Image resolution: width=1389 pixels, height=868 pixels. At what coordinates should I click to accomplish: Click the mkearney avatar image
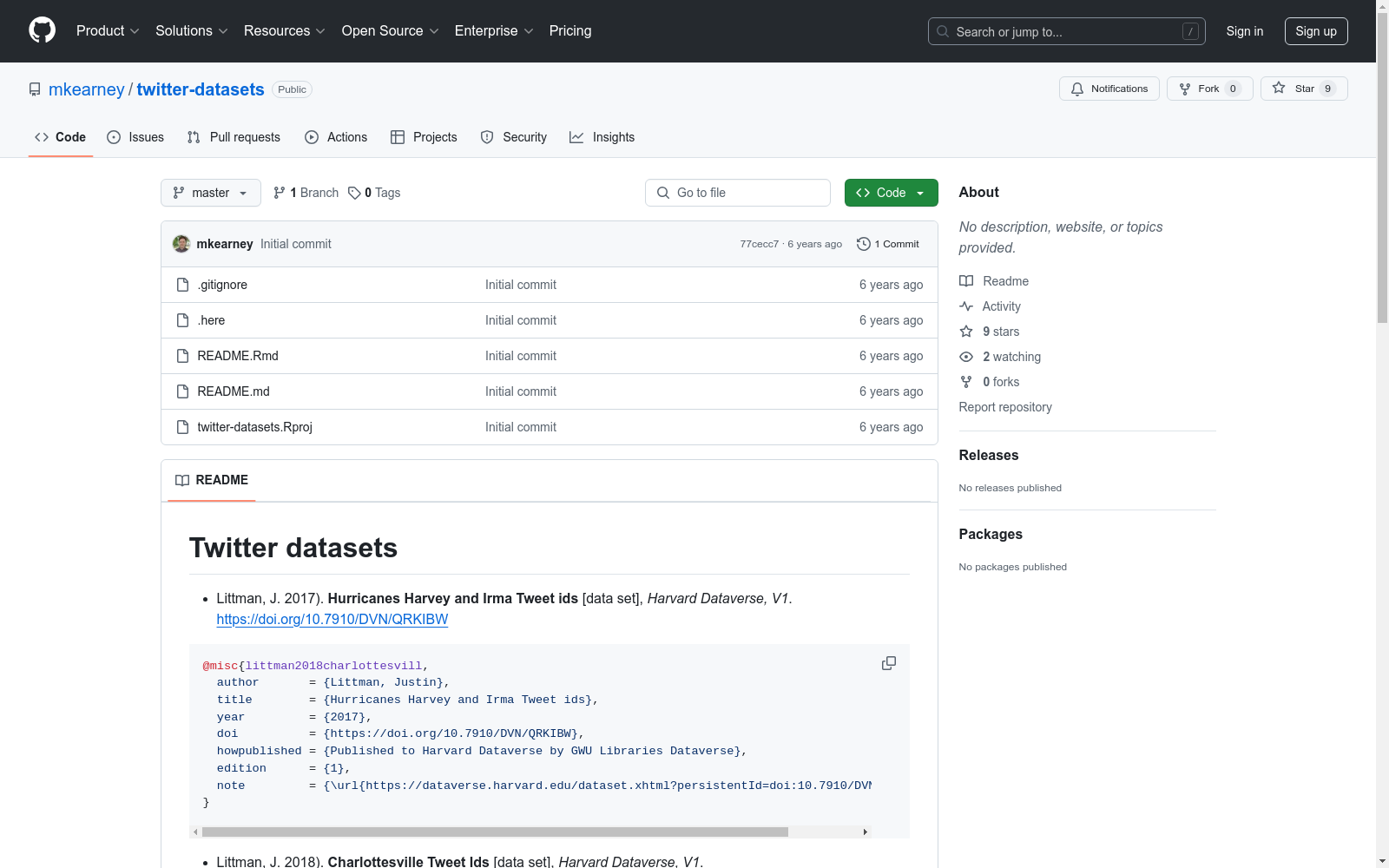181,244
